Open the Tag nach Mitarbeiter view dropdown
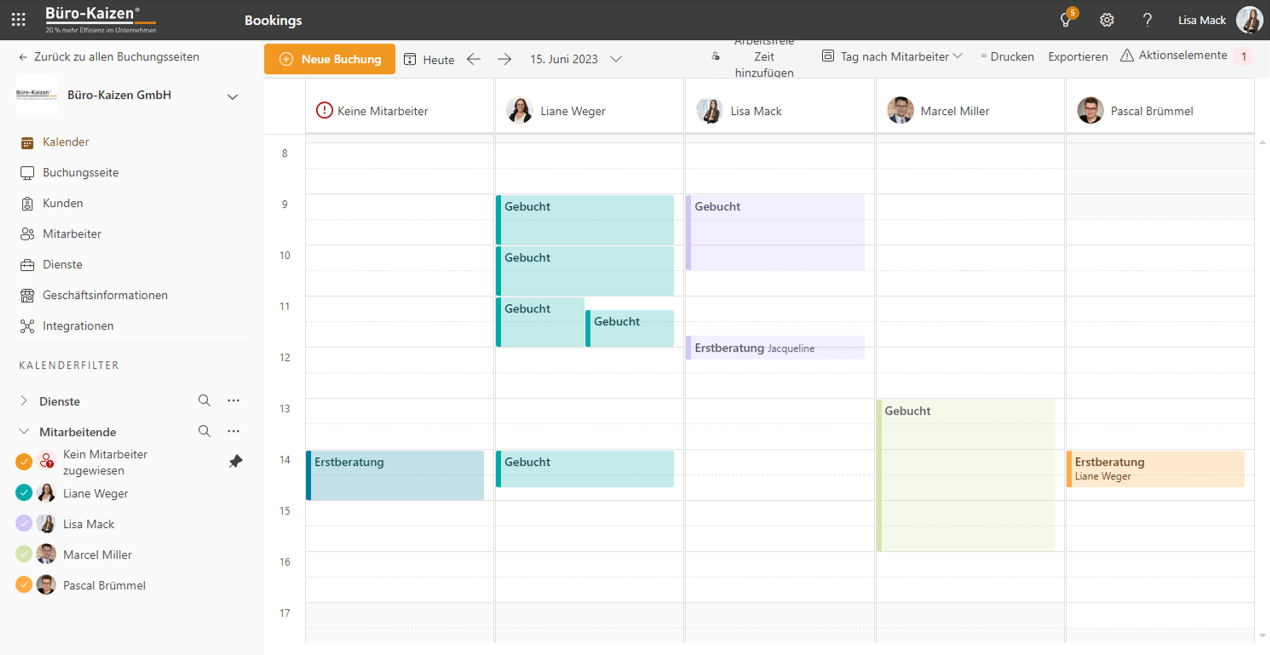This screenshot has height=655, width=1270. click(891, 57)
